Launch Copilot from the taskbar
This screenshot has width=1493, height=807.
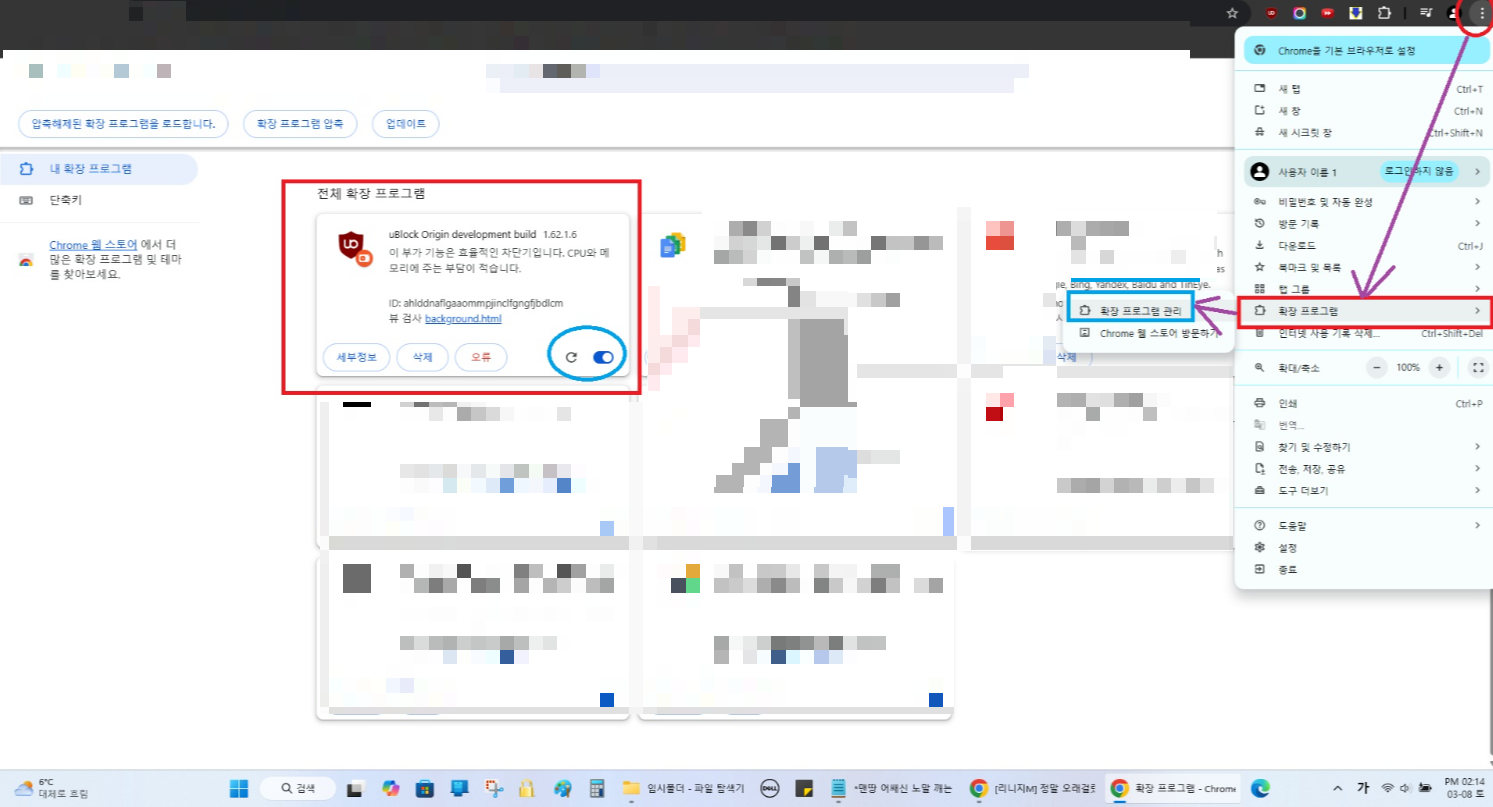pos(390,788)
